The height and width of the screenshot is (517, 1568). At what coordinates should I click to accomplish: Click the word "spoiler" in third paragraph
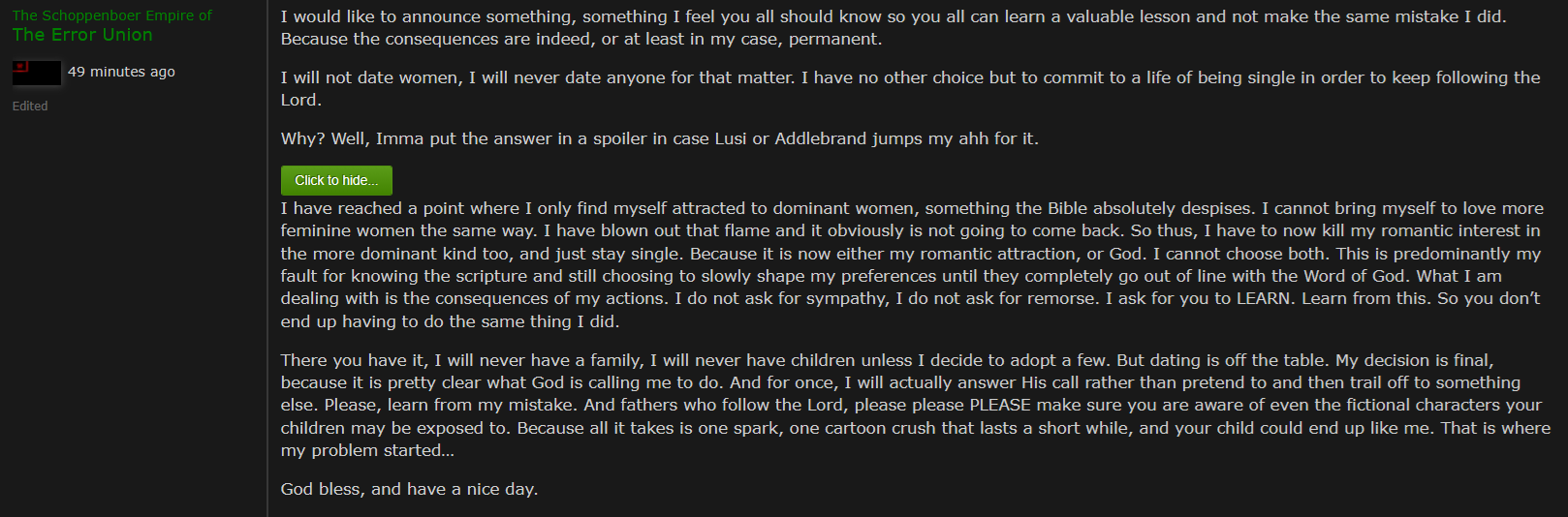[620, 138]
